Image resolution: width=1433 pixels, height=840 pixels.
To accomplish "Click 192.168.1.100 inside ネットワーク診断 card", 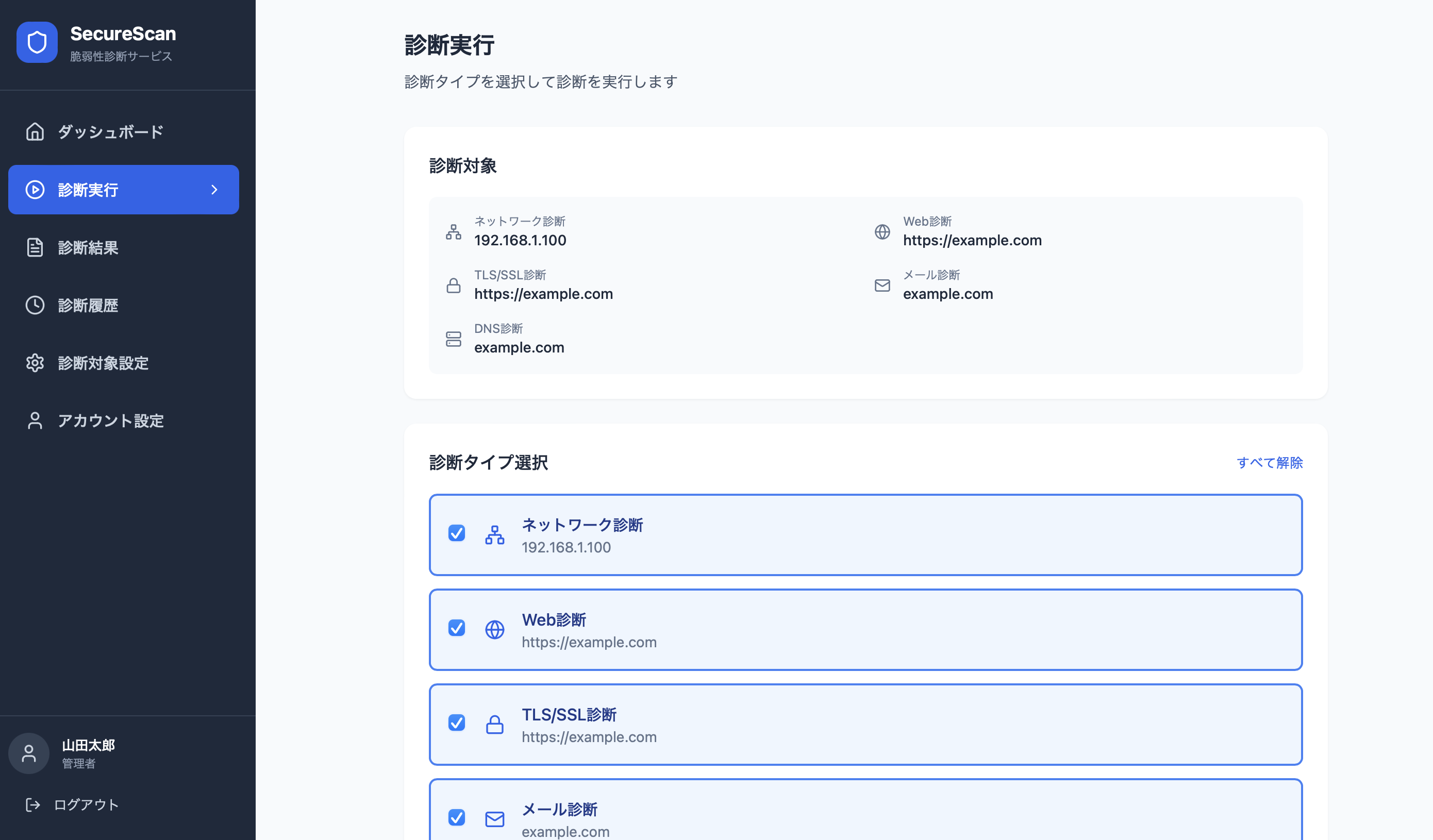I will tap(566, 547).
